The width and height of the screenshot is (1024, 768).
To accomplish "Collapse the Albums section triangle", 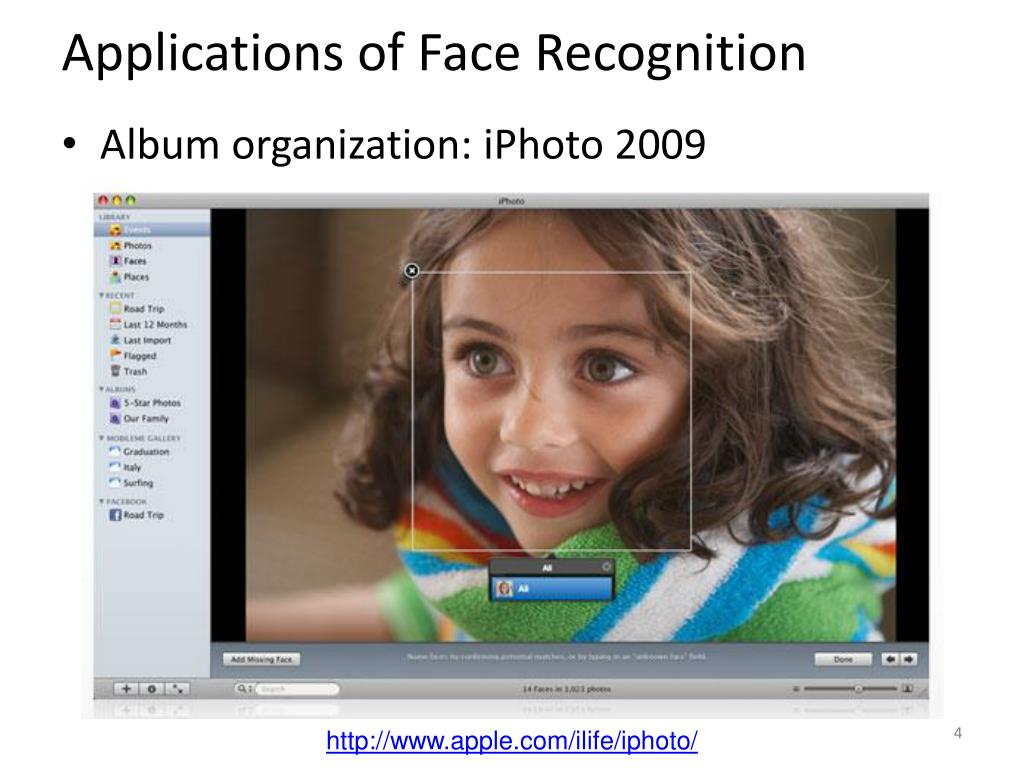I will (x=101, y=389).
